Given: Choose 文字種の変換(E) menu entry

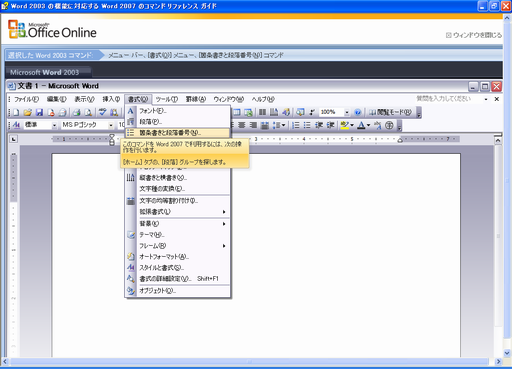Looking at the screenshot, I should (x=178, y=189).
